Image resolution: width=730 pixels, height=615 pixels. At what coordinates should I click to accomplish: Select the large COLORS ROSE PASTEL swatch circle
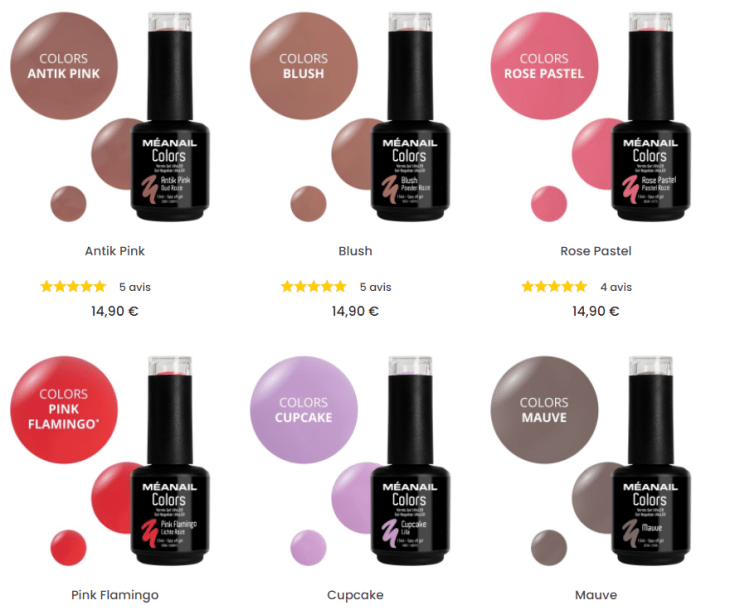click(x=544, y=66)
